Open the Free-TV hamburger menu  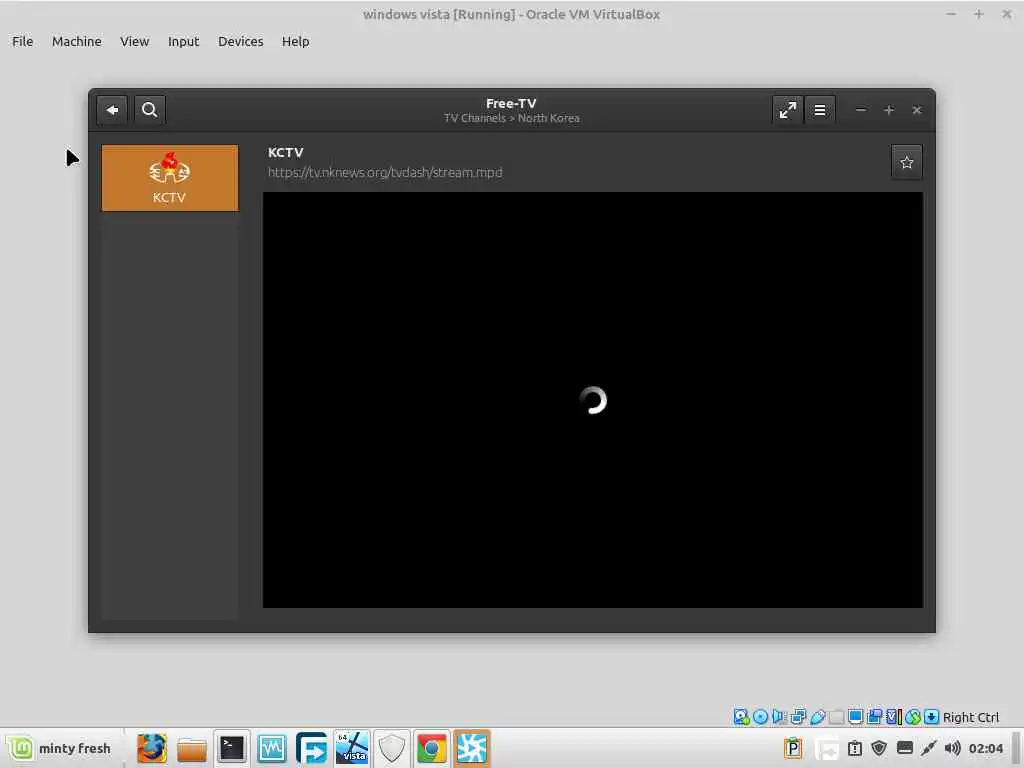[x=820, y=110]
